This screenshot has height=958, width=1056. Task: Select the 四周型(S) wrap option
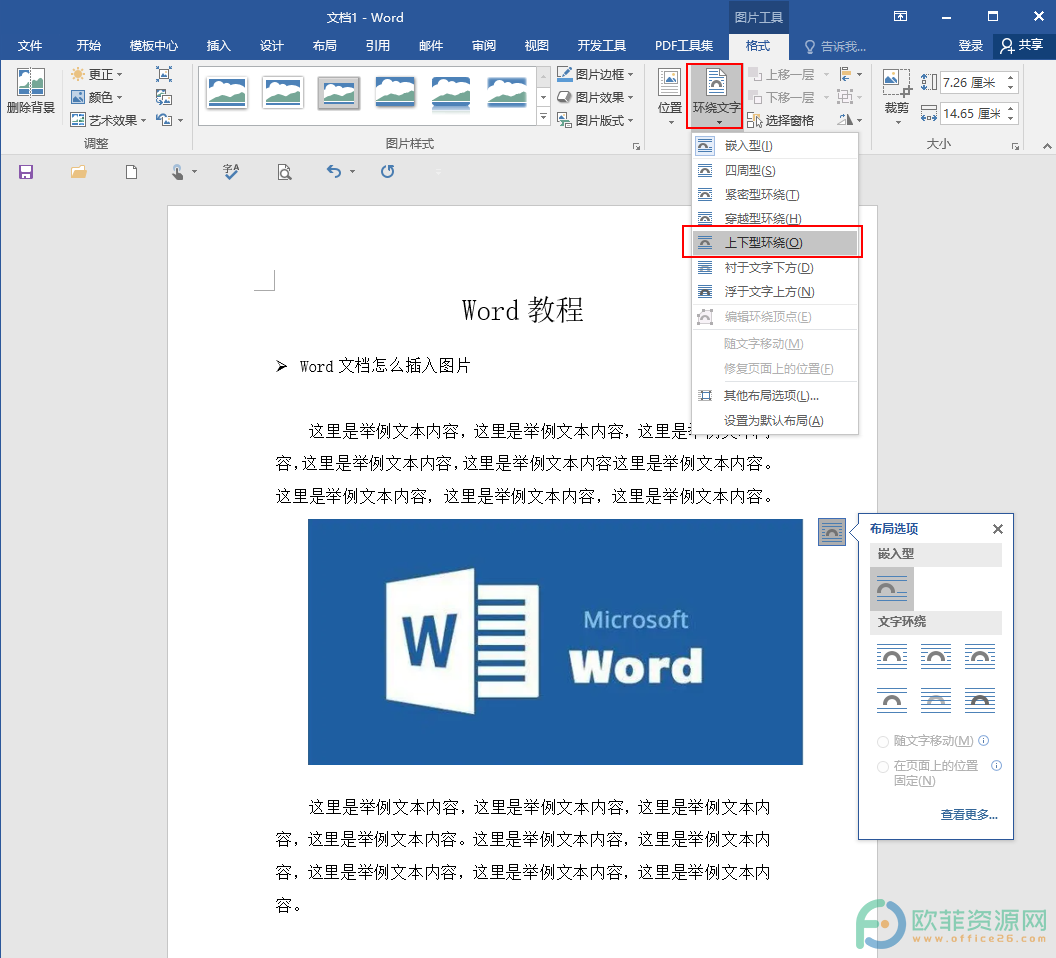[x=775, y=170]
